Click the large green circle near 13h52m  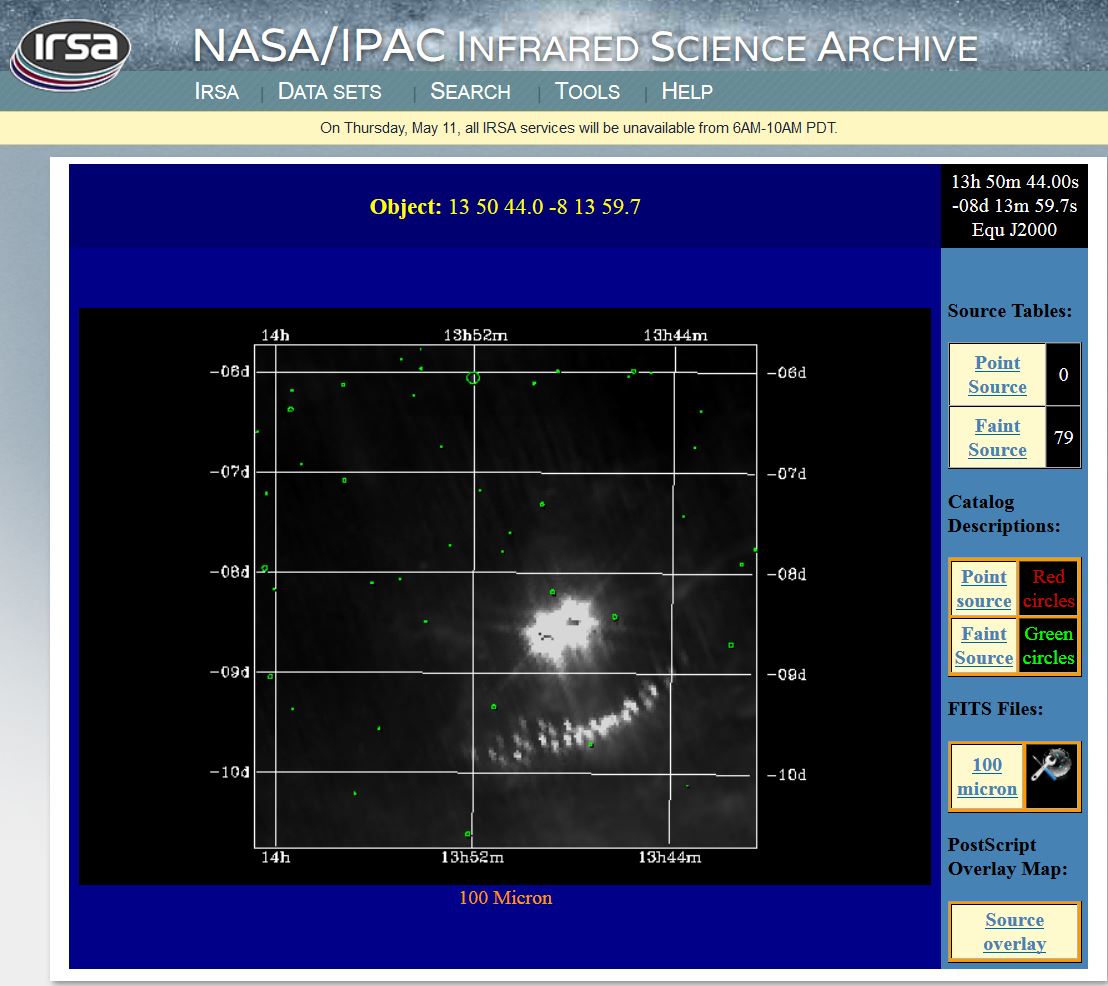tap(473, 378)
